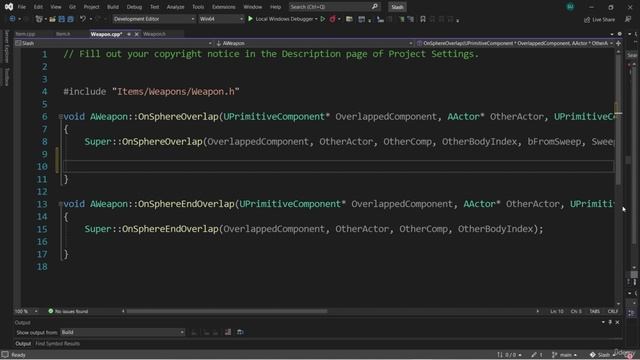
Task: Click the Save icon
Action: tap(62, 19)
